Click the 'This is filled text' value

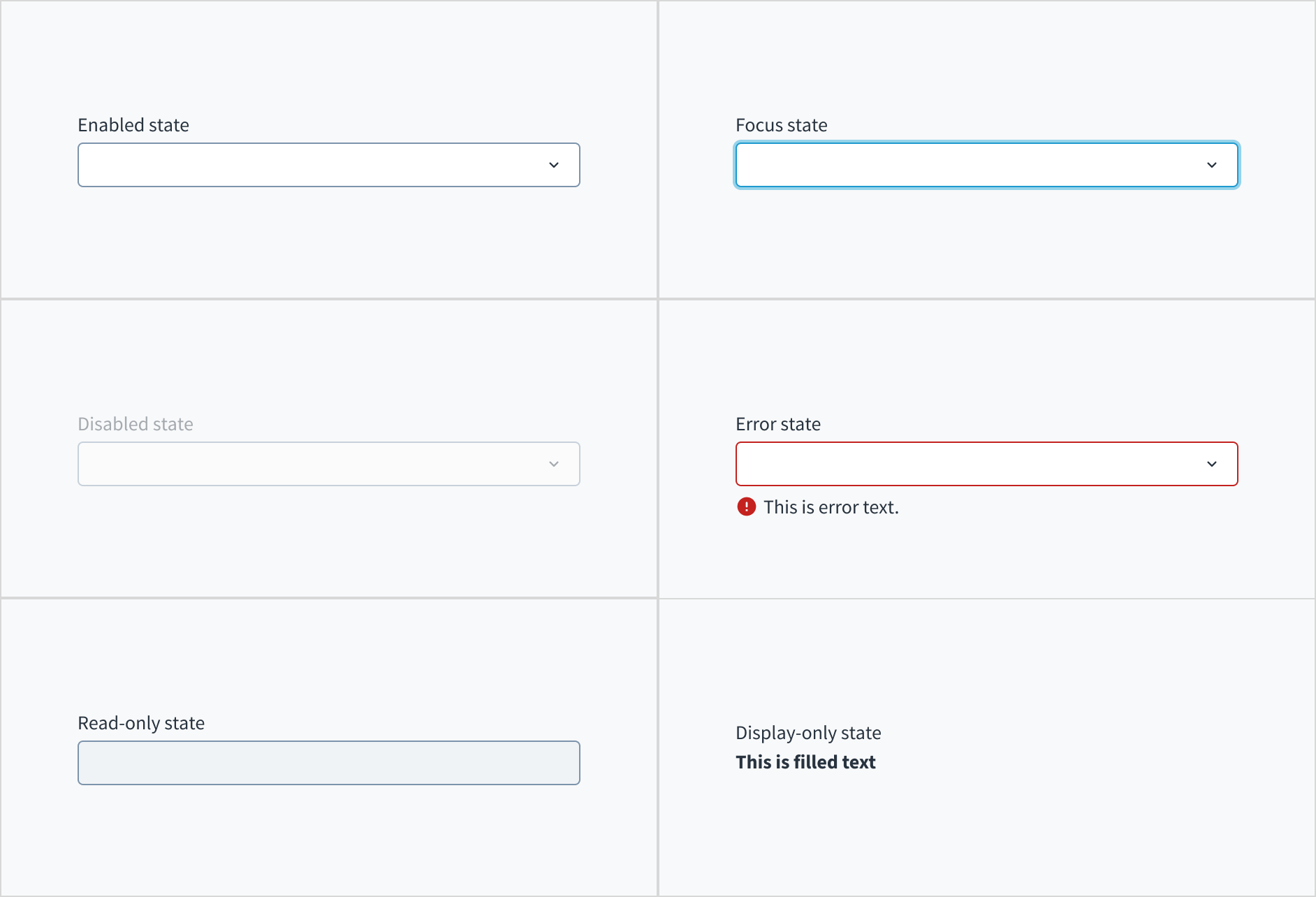click(x=805, y=761)
